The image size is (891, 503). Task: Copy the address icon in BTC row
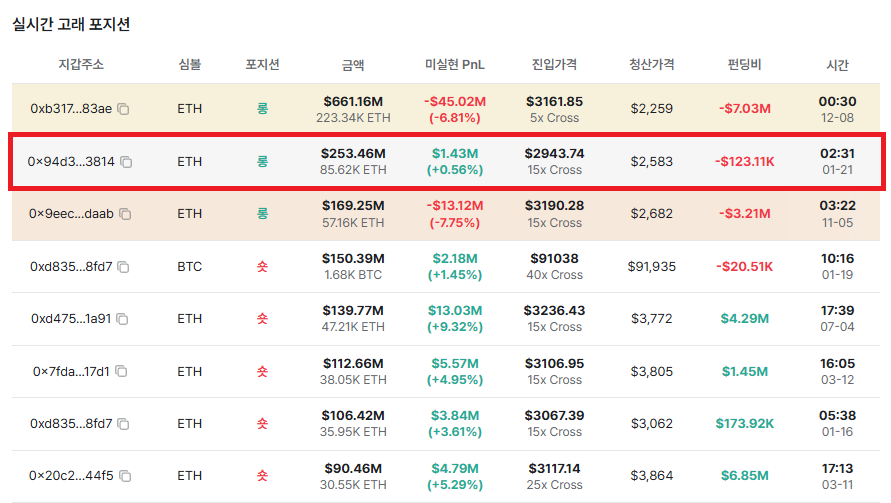pyautogui.click(x=122, y=267)
